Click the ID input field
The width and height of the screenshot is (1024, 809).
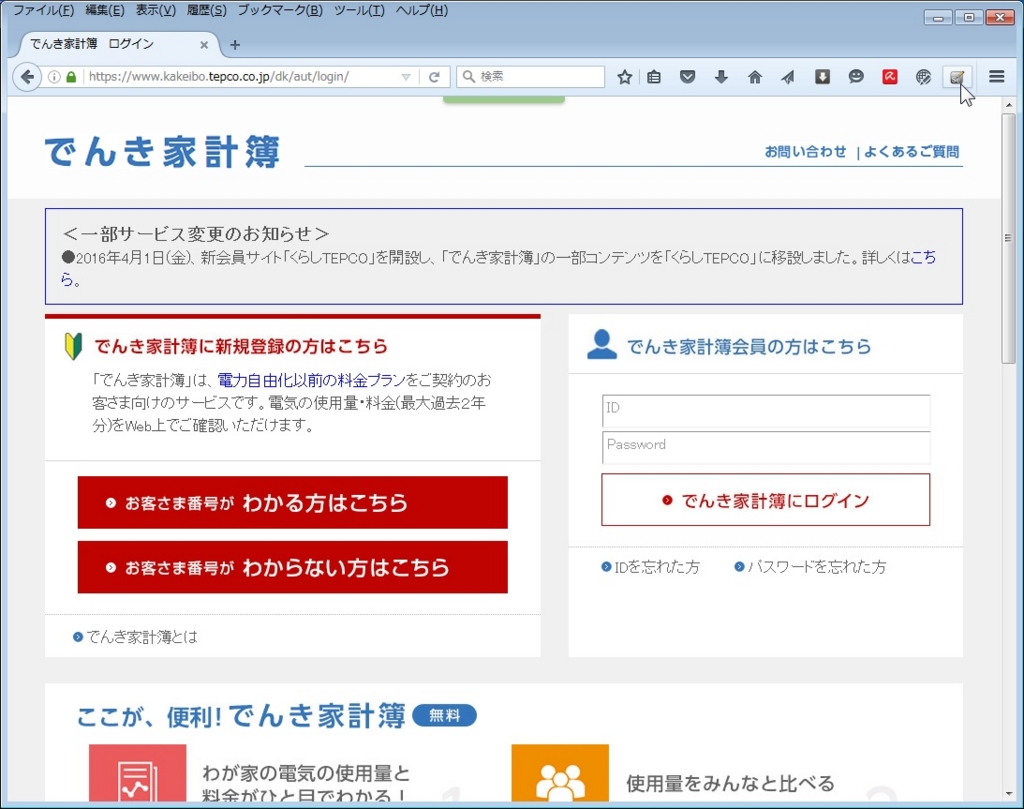[x=765, y=412]
